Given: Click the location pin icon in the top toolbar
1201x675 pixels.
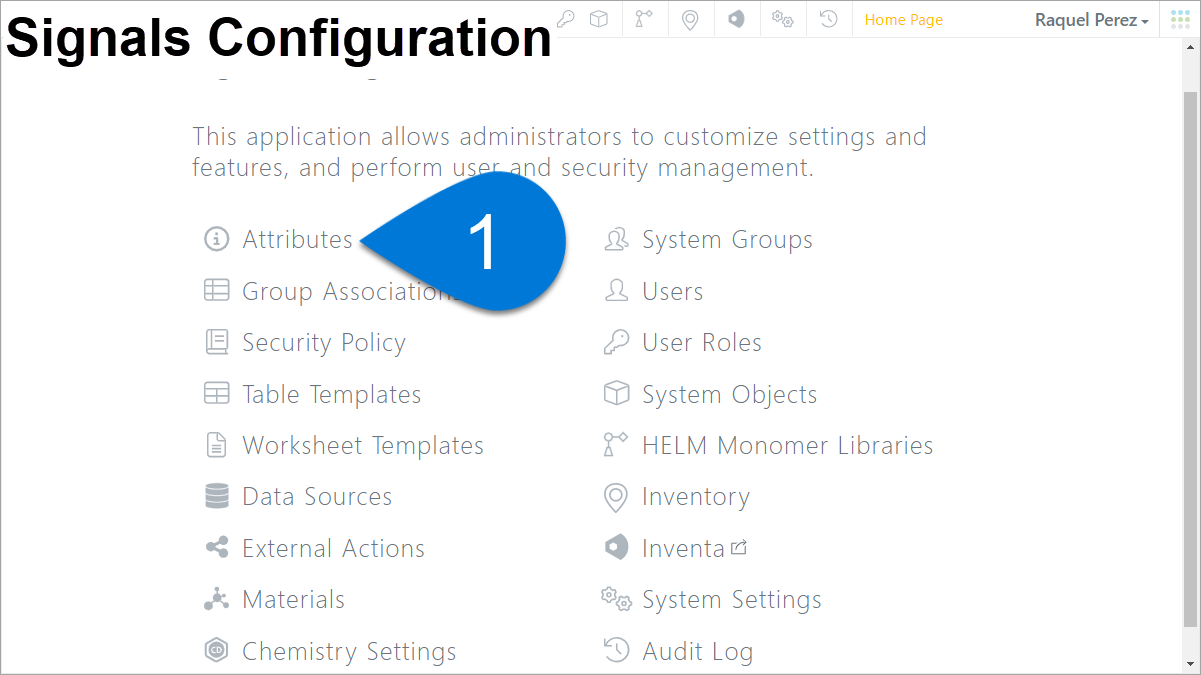Looking at the screenshot, I should 689,20.
